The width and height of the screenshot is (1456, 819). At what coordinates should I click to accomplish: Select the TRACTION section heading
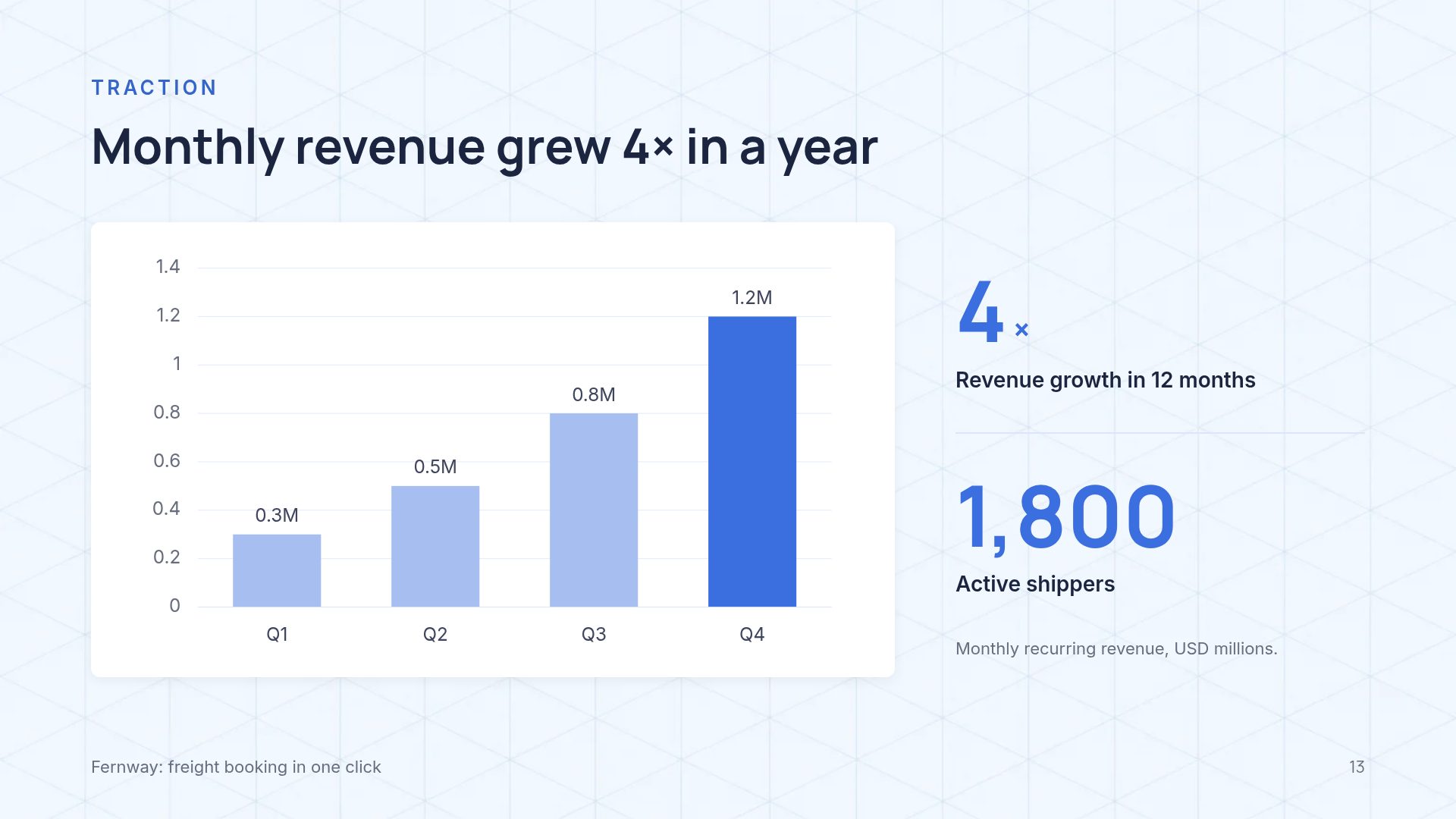(x=155, y=88)
